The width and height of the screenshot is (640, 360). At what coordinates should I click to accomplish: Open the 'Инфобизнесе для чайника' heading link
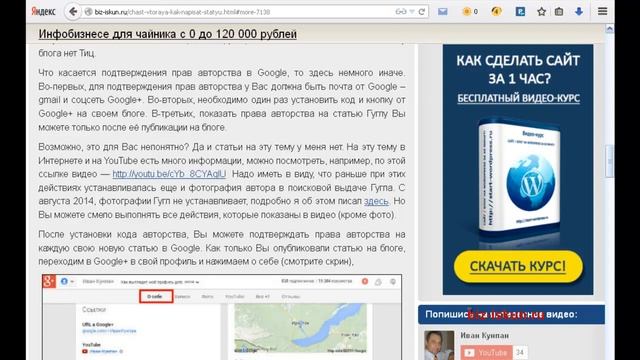coord(168,34)
